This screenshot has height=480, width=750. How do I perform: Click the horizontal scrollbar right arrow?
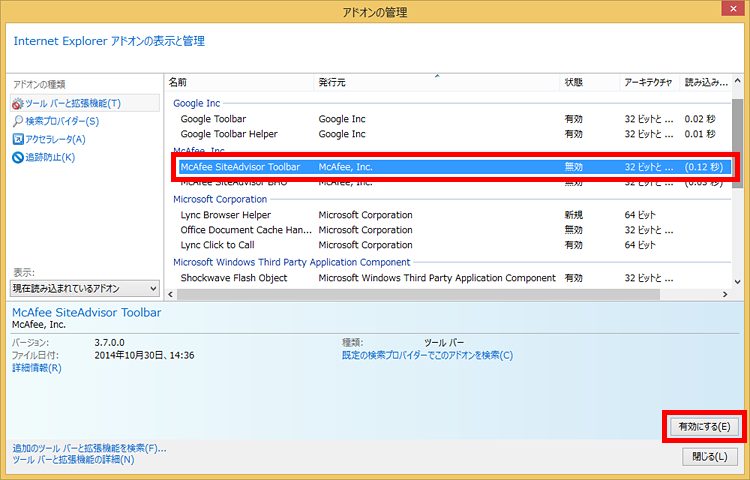click(x=726, y=294)
